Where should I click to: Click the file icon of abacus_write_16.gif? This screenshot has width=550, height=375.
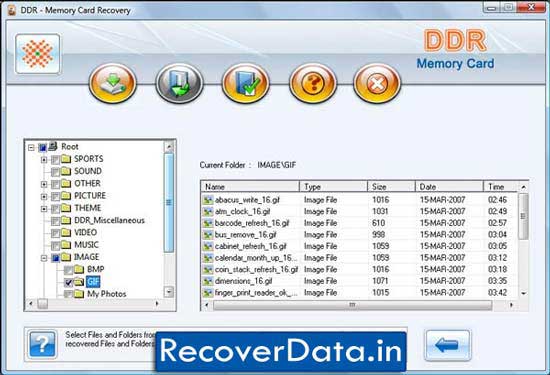tap(208, 200)
